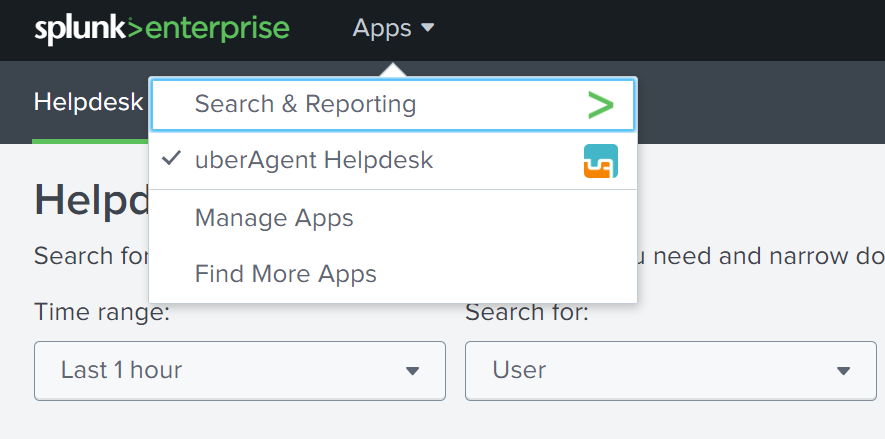The height and width of the screenshot is (439, 885).
Task: Click Find More Apps
Action: [286, 274]
